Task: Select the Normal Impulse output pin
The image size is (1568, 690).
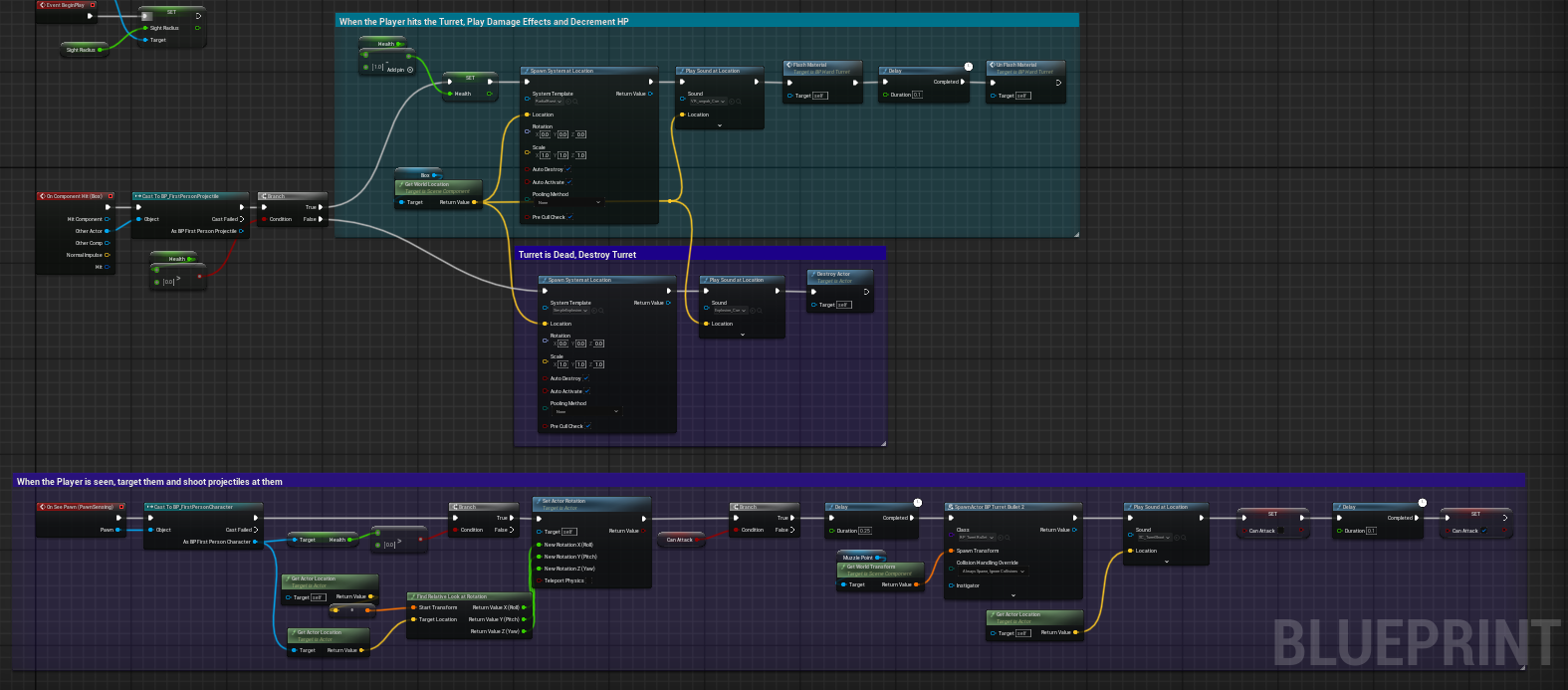Action: pyautogui.click(x=108, y=255)
